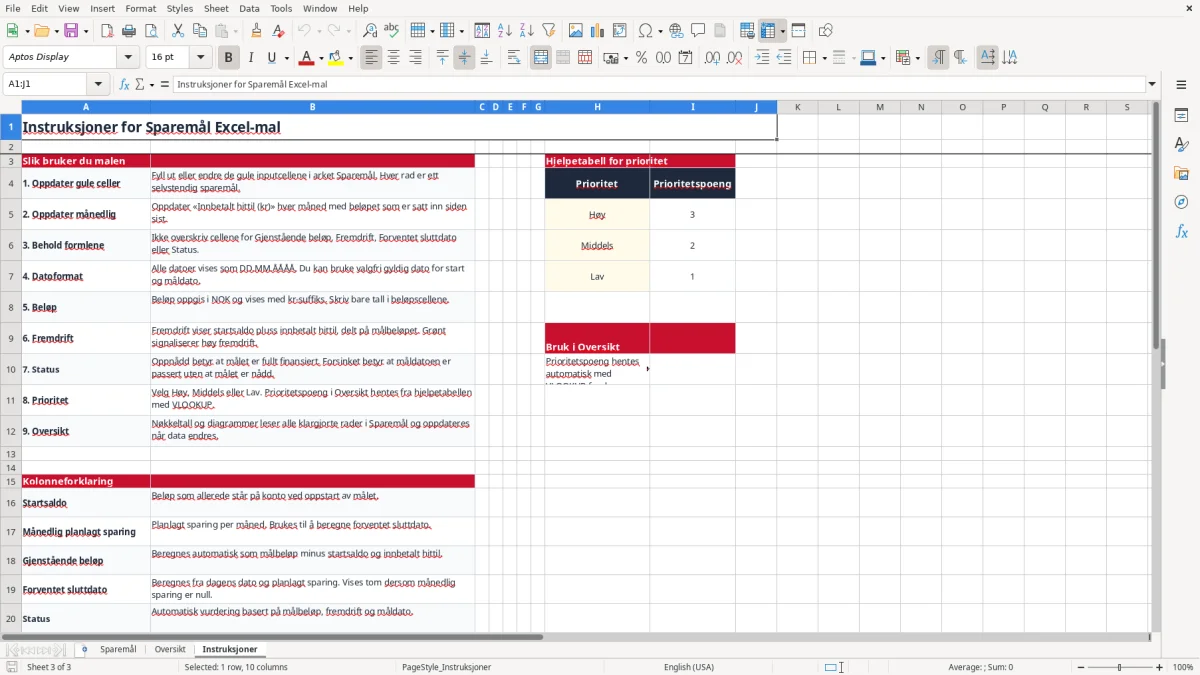Open the Select Function dropdown arrow
The width and height of the screenshot is (1200, 675).
coord(152,84)
